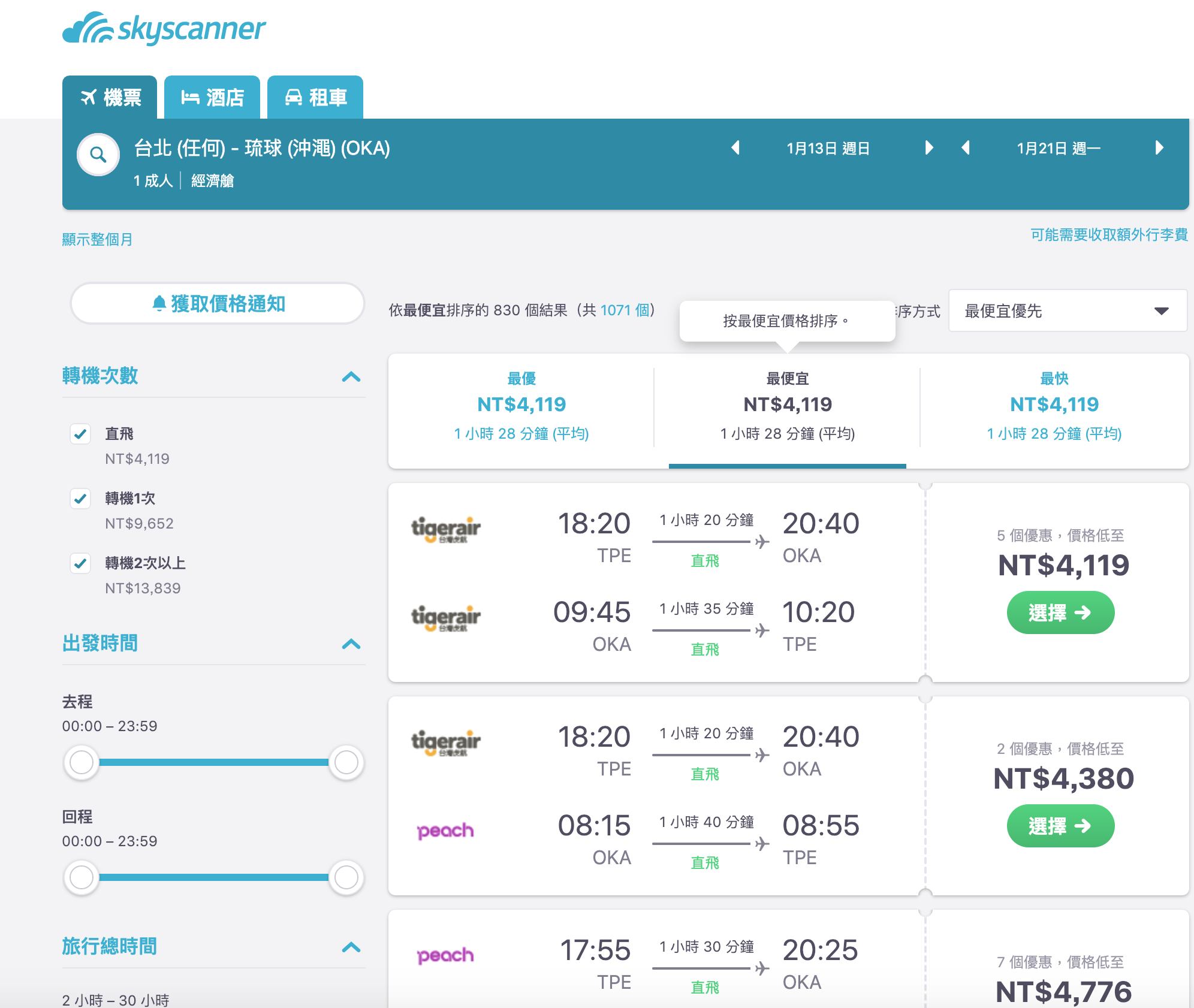Click 5 個優惠，價格低至 deals text

[1060, 535]
